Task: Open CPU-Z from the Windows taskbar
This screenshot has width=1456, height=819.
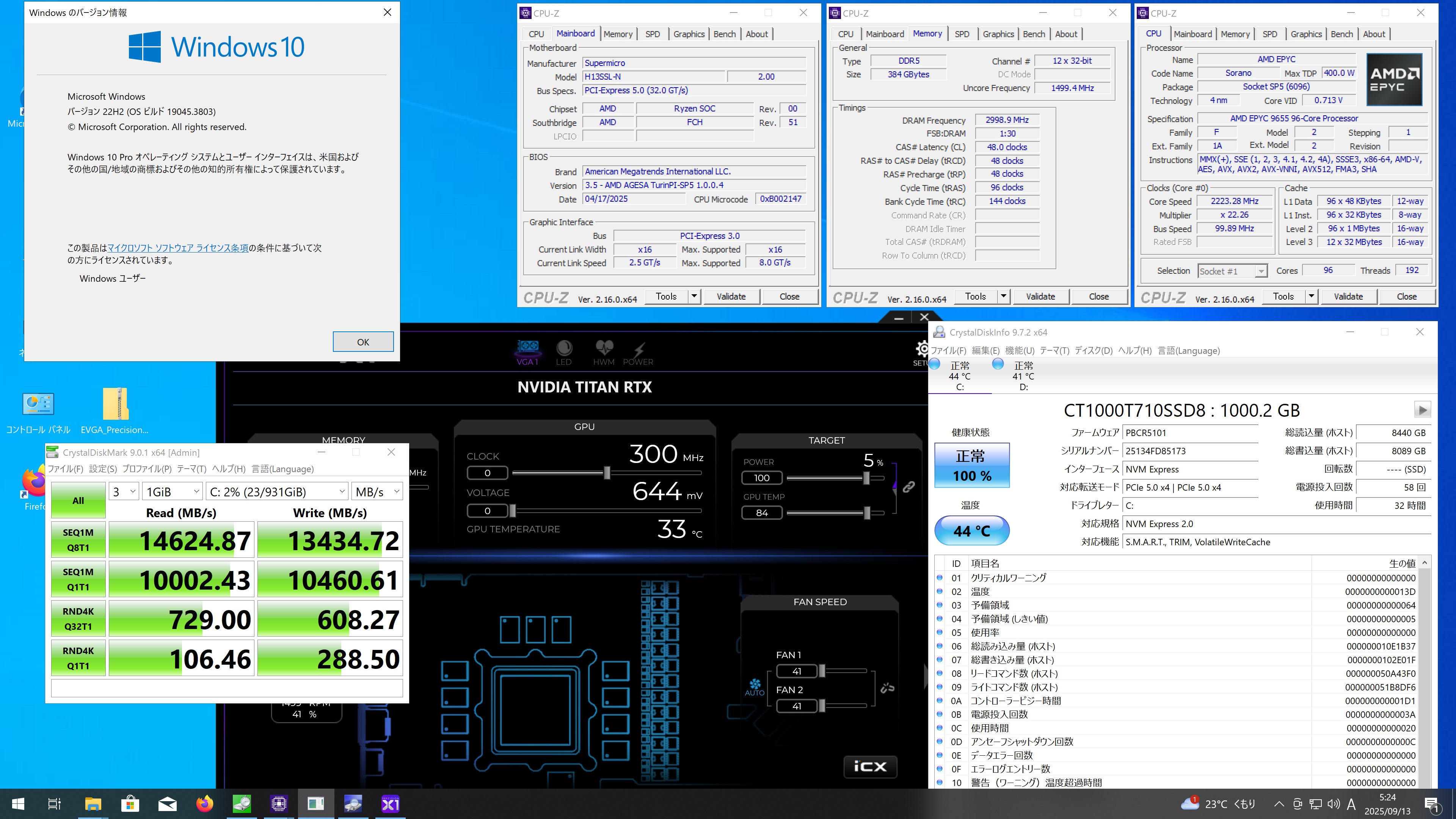Action: coord(279,804)
